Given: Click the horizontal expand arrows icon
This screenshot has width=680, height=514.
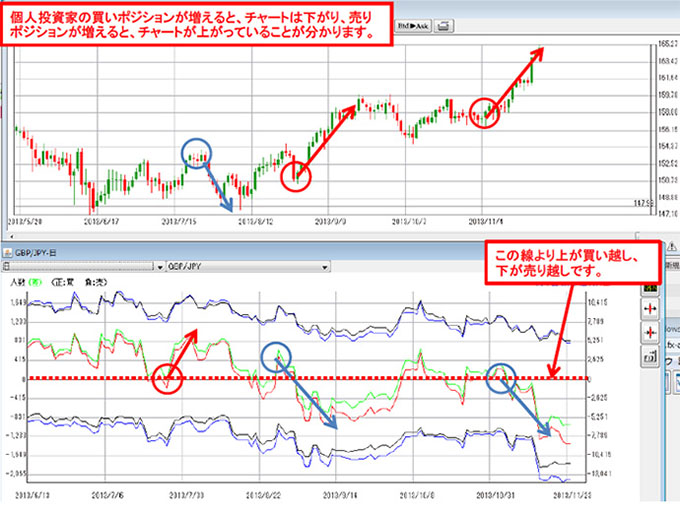Looking at the screenshot, I should [x=651, y=310].
